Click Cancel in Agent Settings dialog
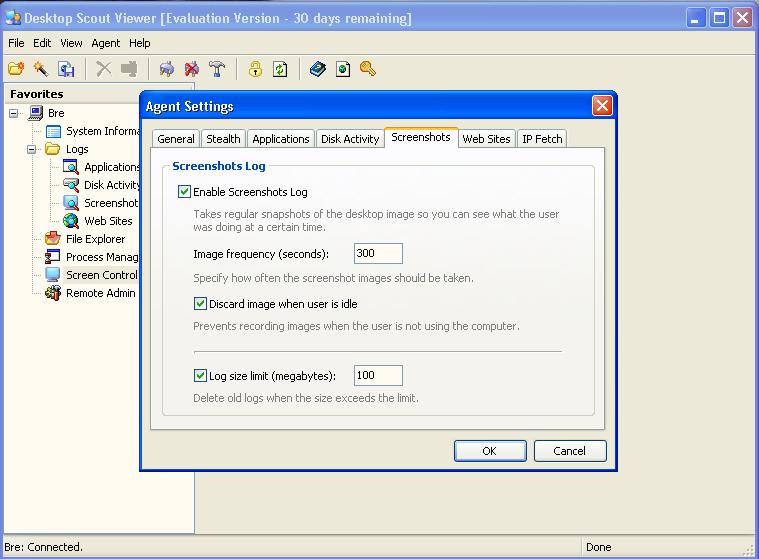The height and width of the screenshot is (559, 759). click(x=570, y=451)
